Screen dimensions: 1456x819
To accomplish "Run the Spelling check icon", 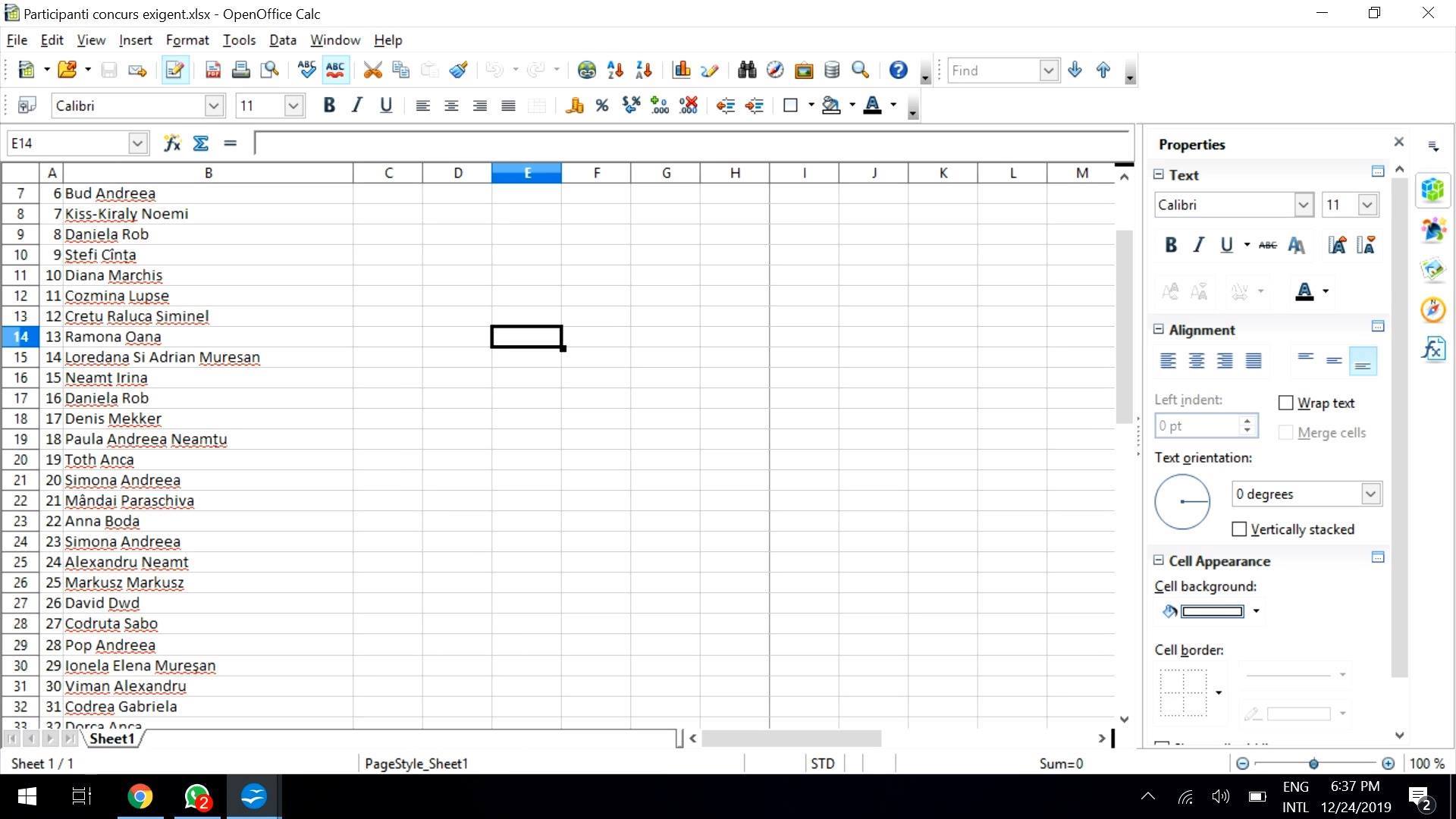I will (x=306, y=71).
